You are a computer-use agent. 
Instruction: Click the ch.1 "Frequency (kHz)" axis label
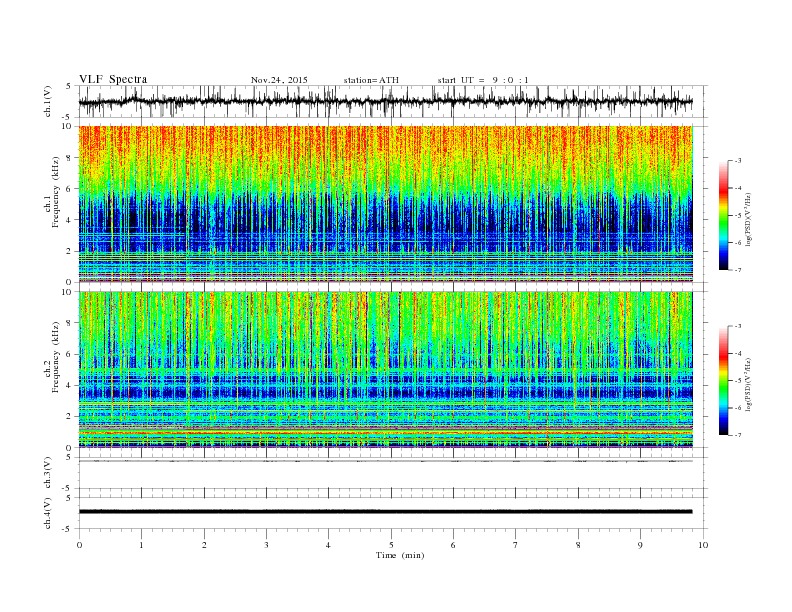(56, 192)
